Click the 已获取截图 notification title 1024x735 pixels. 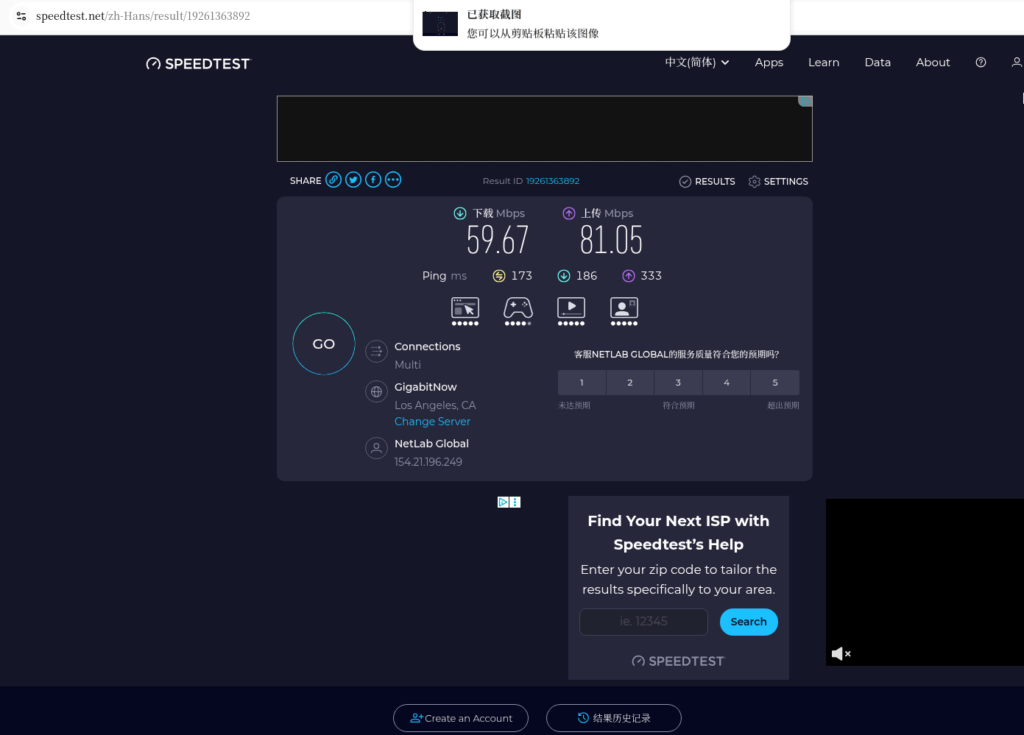[x=494, y=14]
